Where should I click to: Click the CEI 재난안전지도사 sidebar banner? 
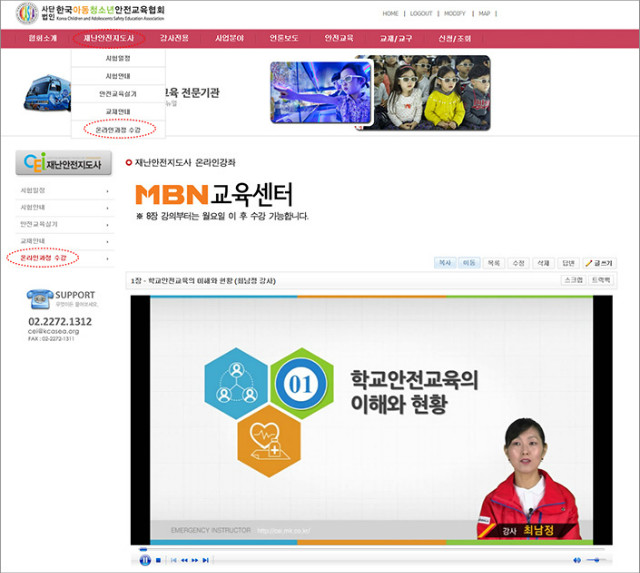[63, 163]
